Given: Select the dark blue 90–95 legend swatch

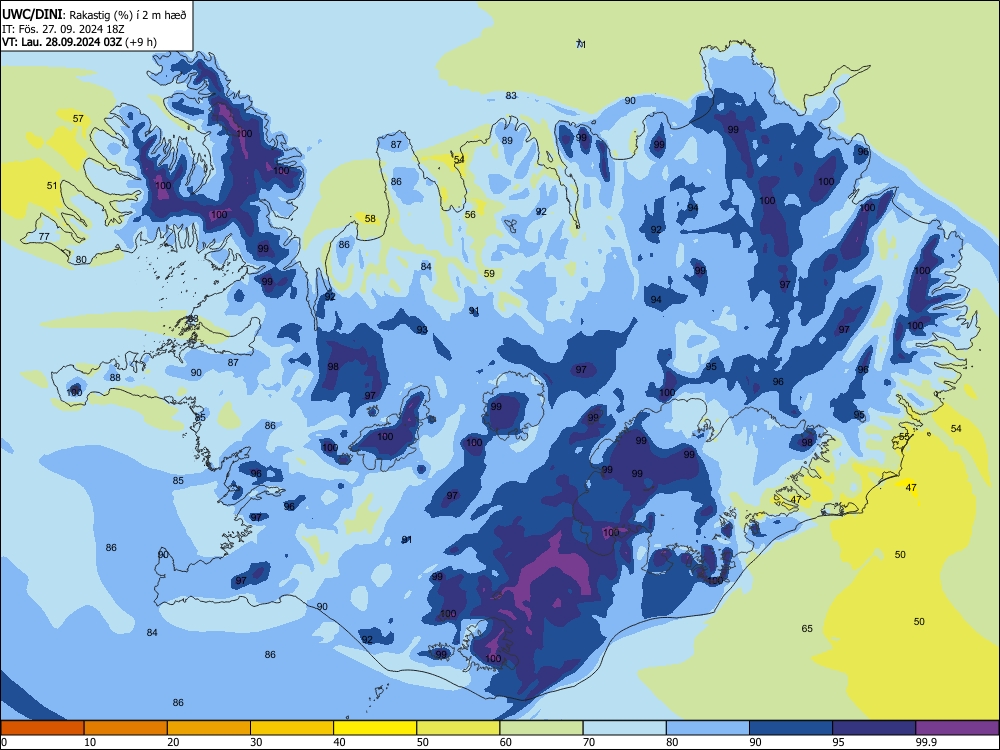Looking at the screenshot, I should (791, 728).
